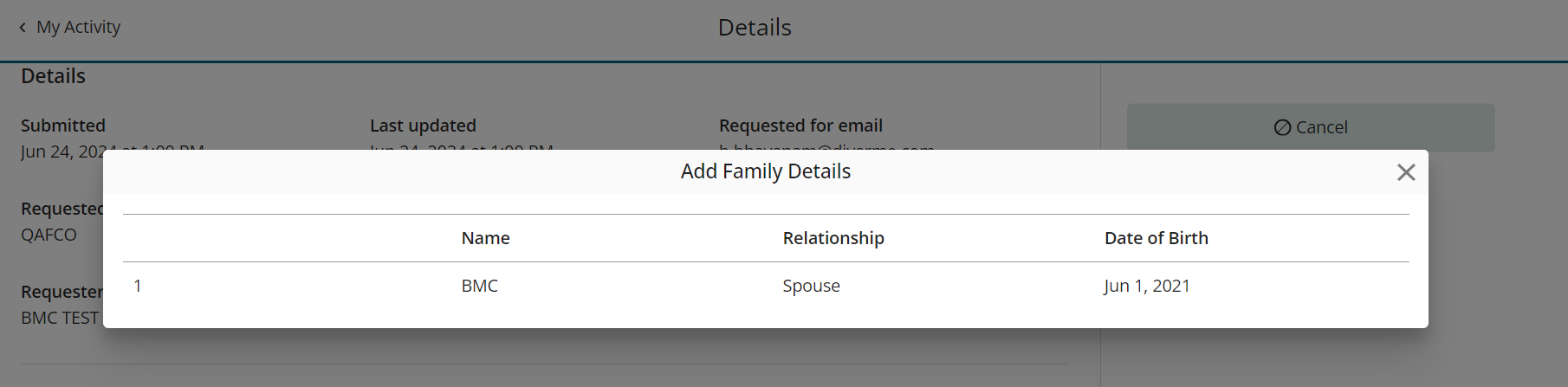Screen dimensions: 1568x387
Task: Click the Details section heading
Action: 53,76
